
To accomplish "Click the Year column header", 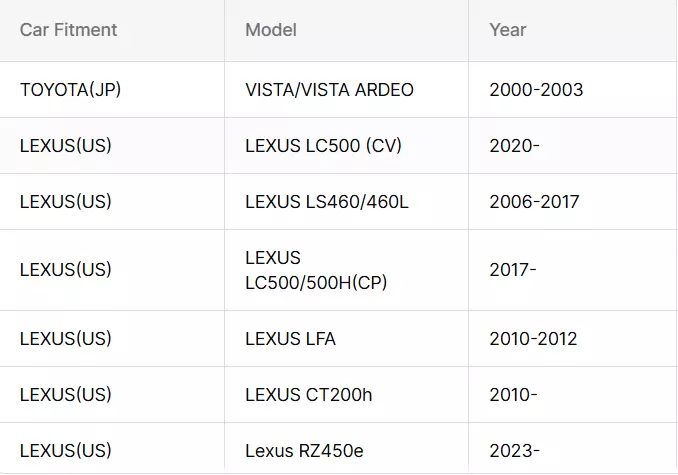I will pos(508,30).
